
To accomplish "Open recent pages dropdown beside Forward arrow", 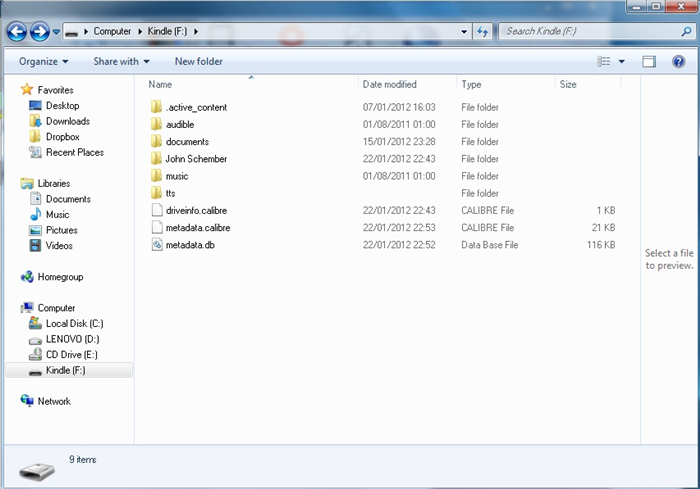I will point(56,32).
